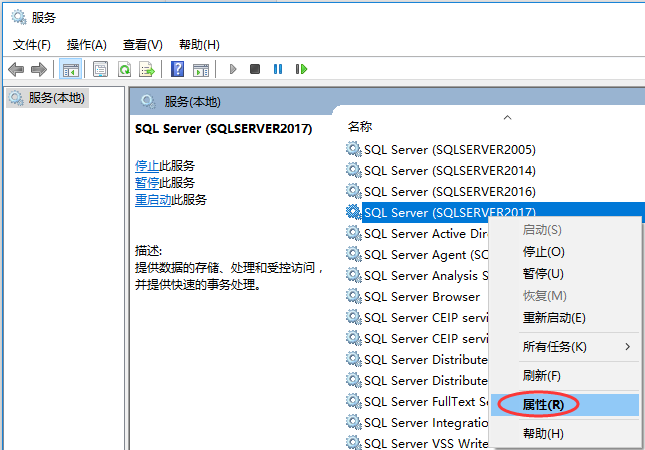Open the Properties sheet toolbar icon
Screen dimensions: 645x450
pos(100,69)
